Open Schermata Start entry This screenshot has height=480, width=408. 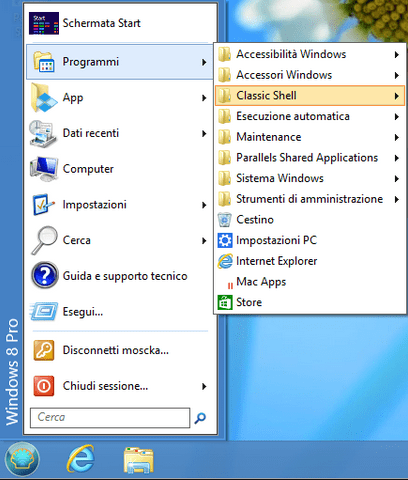[121, 23]
